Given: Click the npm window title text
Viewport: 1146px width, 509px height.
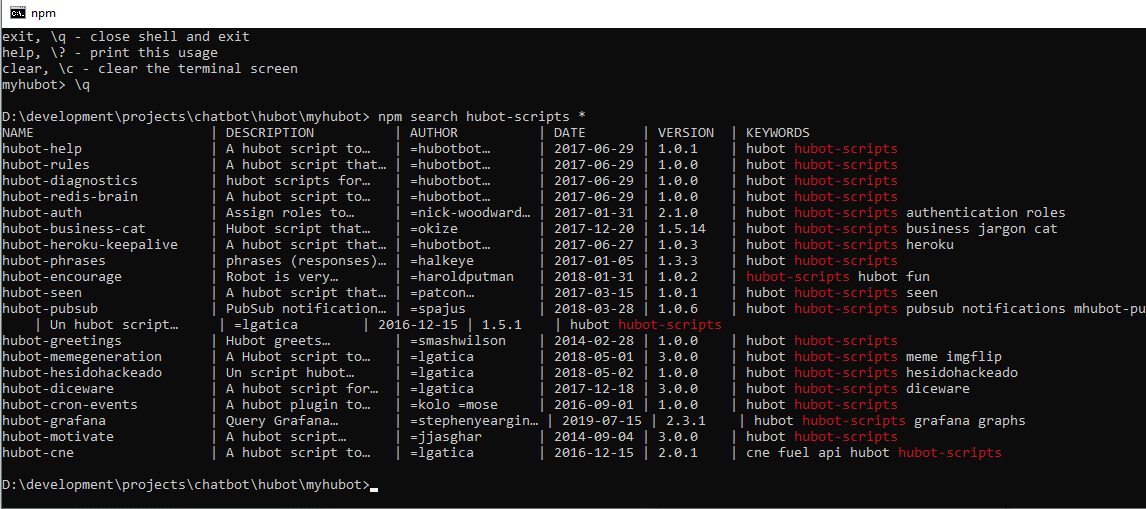Looking at the screenshot, I should (x=44, y=13).
